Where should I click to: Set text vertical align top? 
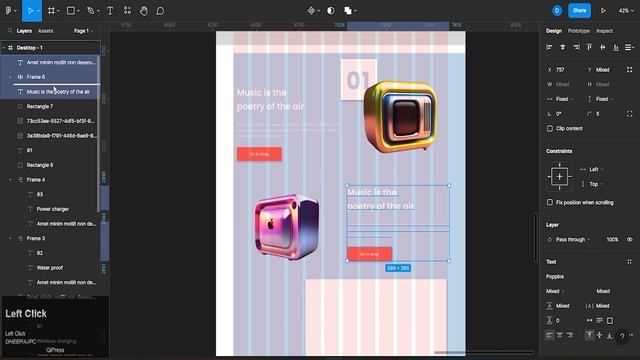pyautogui.click(x=589, y=335)
